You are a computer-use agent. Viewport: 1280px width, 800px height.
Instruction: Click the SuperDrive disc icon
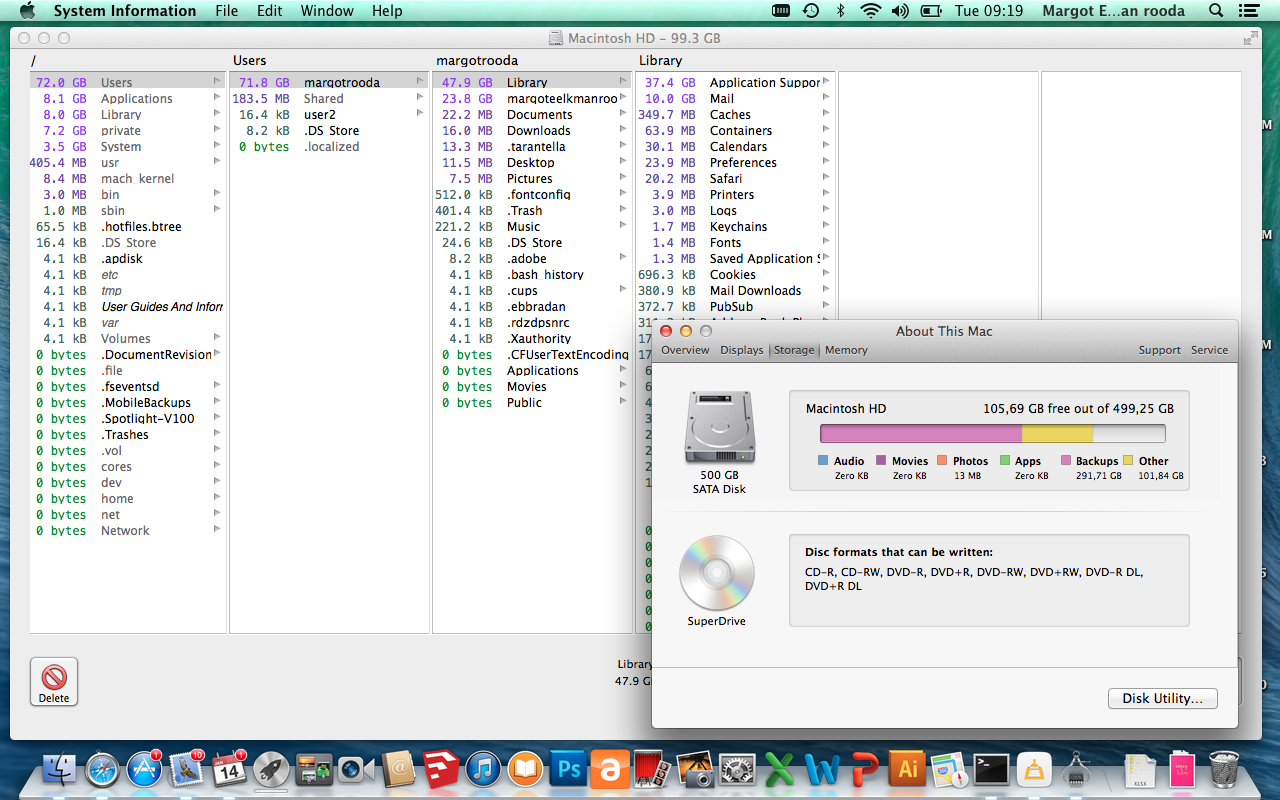[x=716, y=572]
